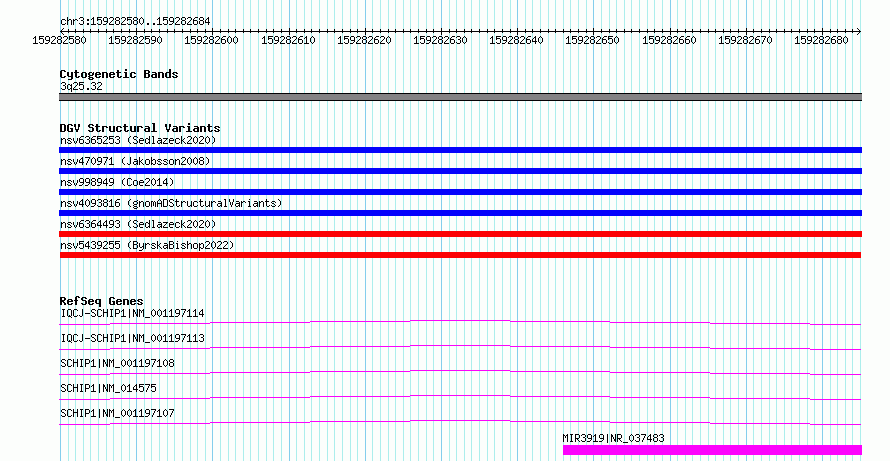Click intron line of IQCJ-SCHIP1|NM_001197113
The height and width of the screenshot is (461, 890).
click(x=460, y=347)
